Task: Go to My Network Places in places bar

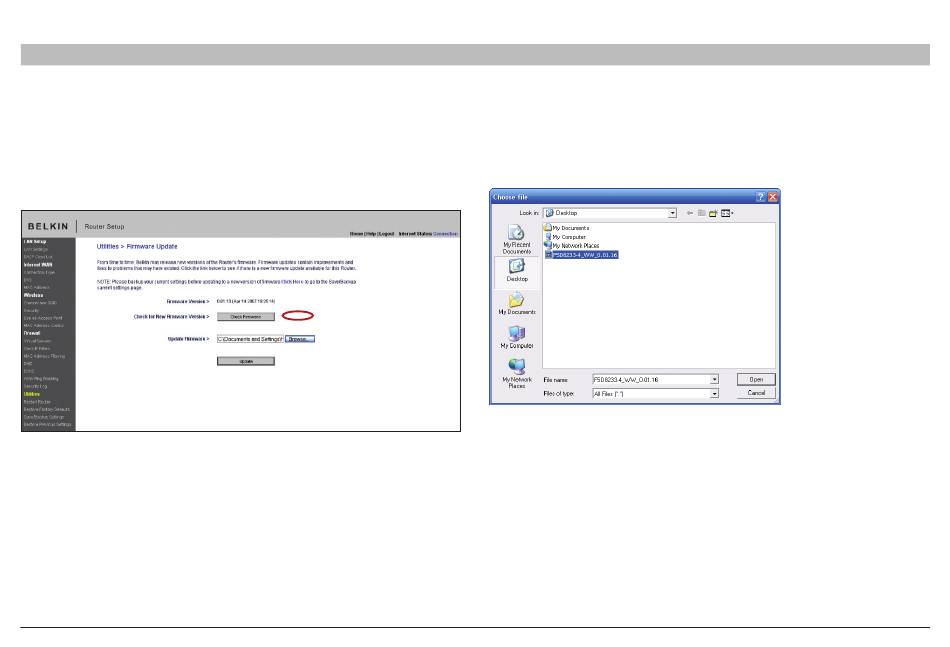Action: pos(516,373)
